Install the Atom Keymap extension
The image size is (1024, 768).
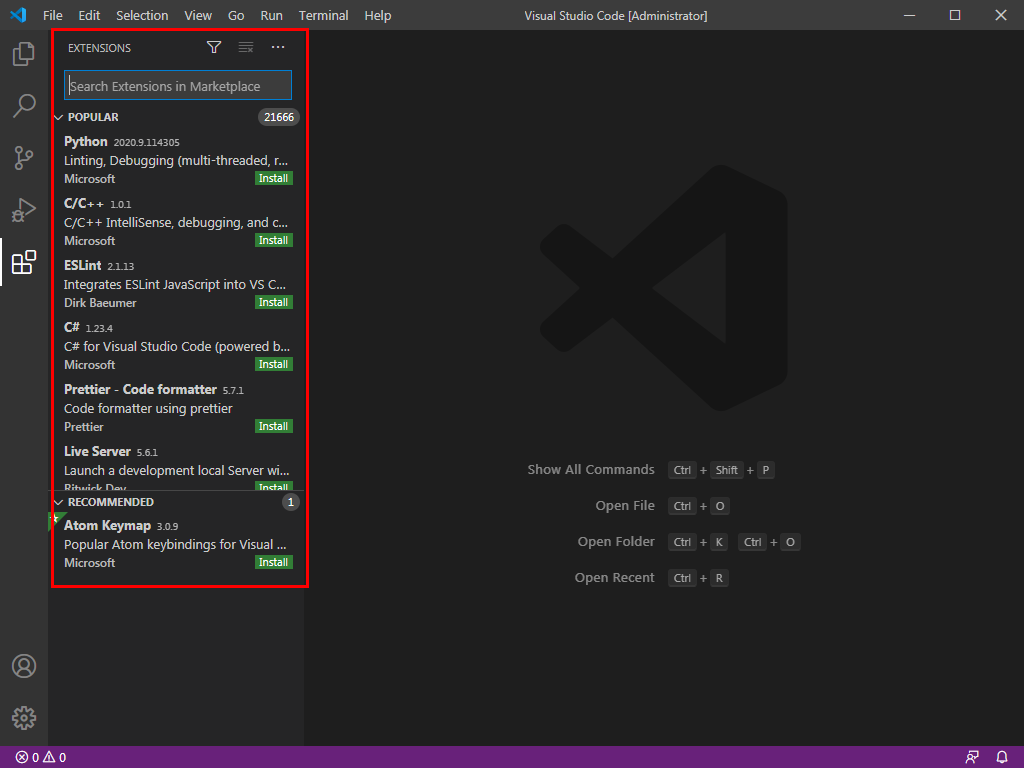[274, 562]
